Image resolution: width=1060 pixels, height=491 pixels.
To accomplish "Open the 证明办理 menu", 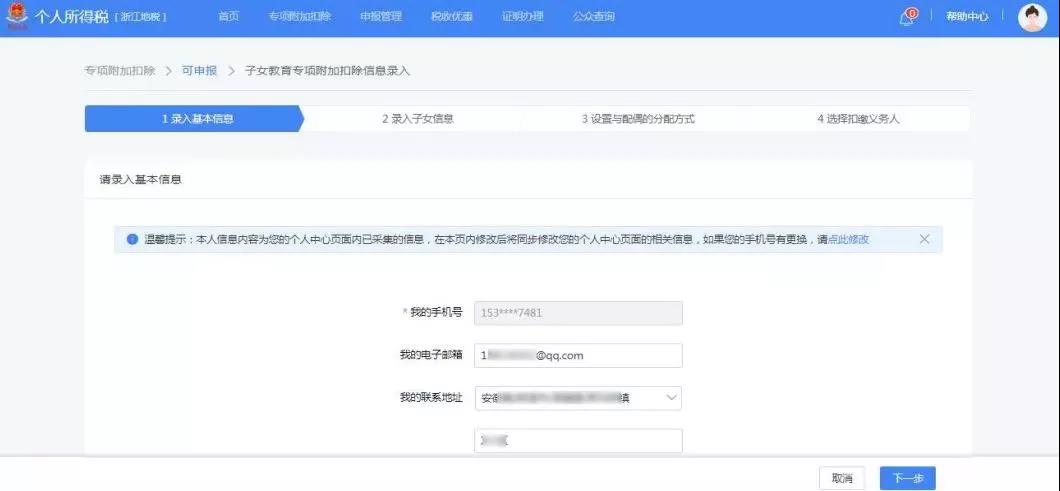I will [x=522, y=17].
